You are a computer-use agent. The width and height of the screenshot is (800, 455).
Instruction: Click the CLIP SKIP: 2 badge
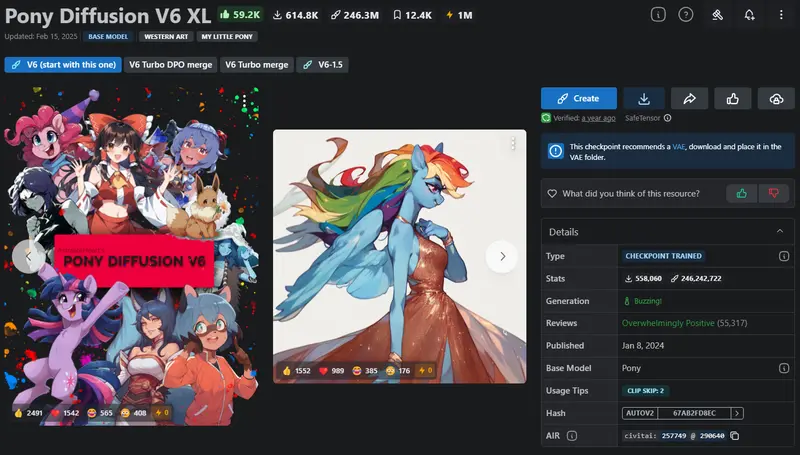(x=645, y=391)
